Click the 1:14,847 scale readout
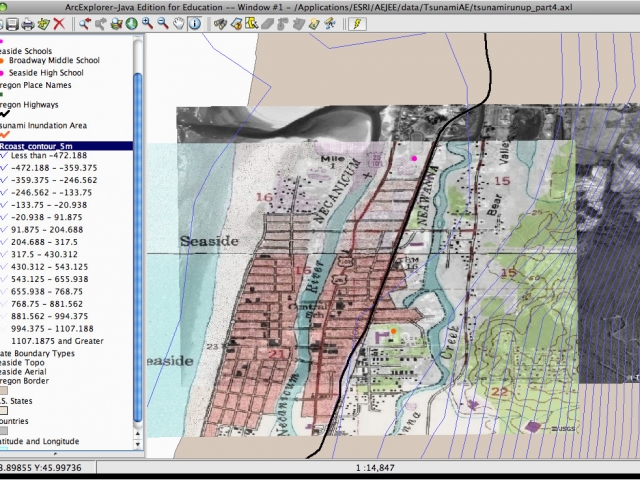Viewport: 640px width, 480px height. pos(375,468)
